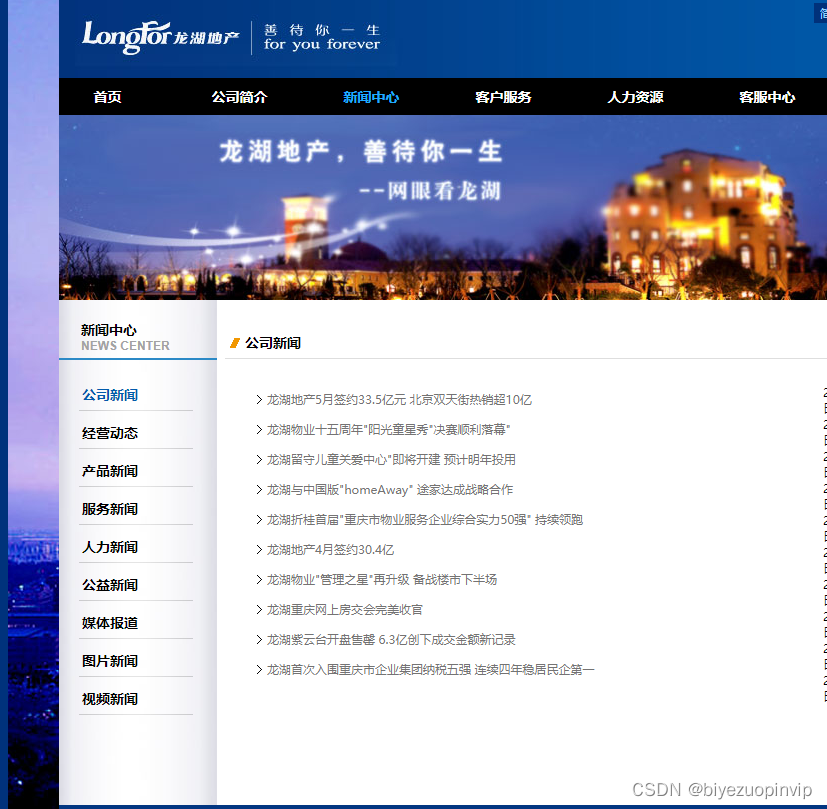
Task: Open the 视频新闻 sidebar category
Action: (108, 698)
